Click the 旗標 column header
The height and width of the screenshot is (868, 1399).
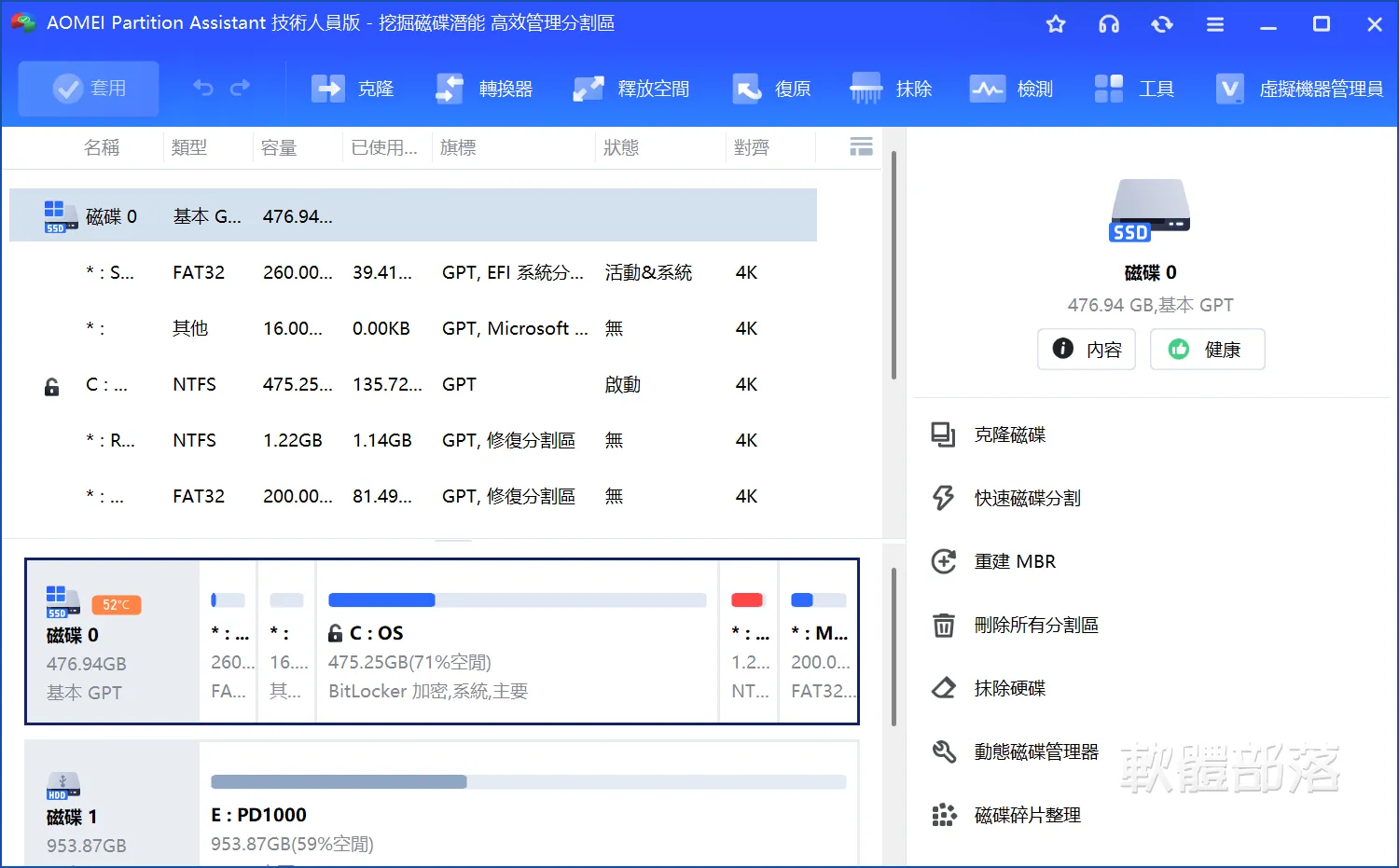click(458, 147)
